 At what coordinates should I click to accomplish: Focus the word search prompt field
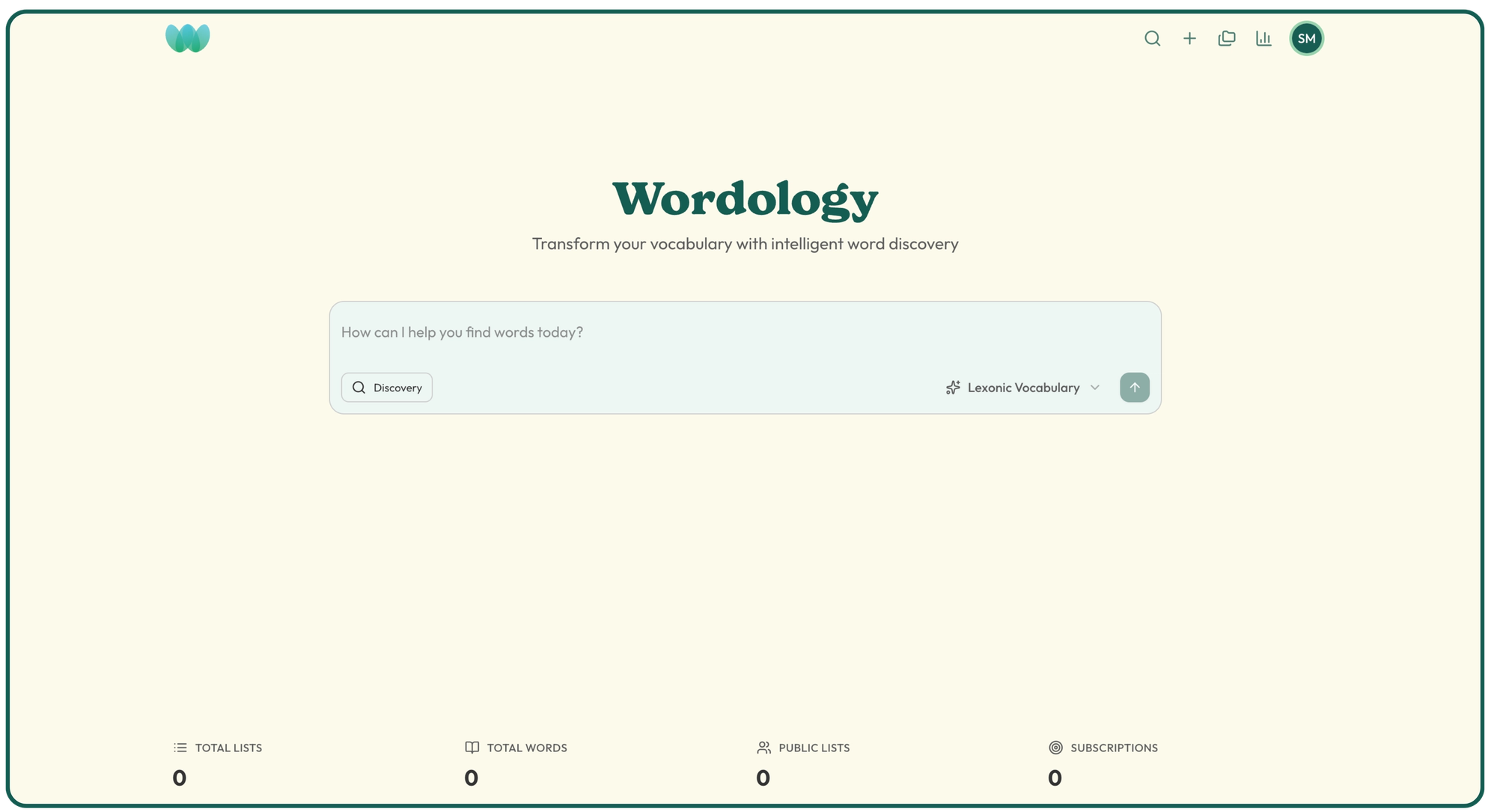744,332
